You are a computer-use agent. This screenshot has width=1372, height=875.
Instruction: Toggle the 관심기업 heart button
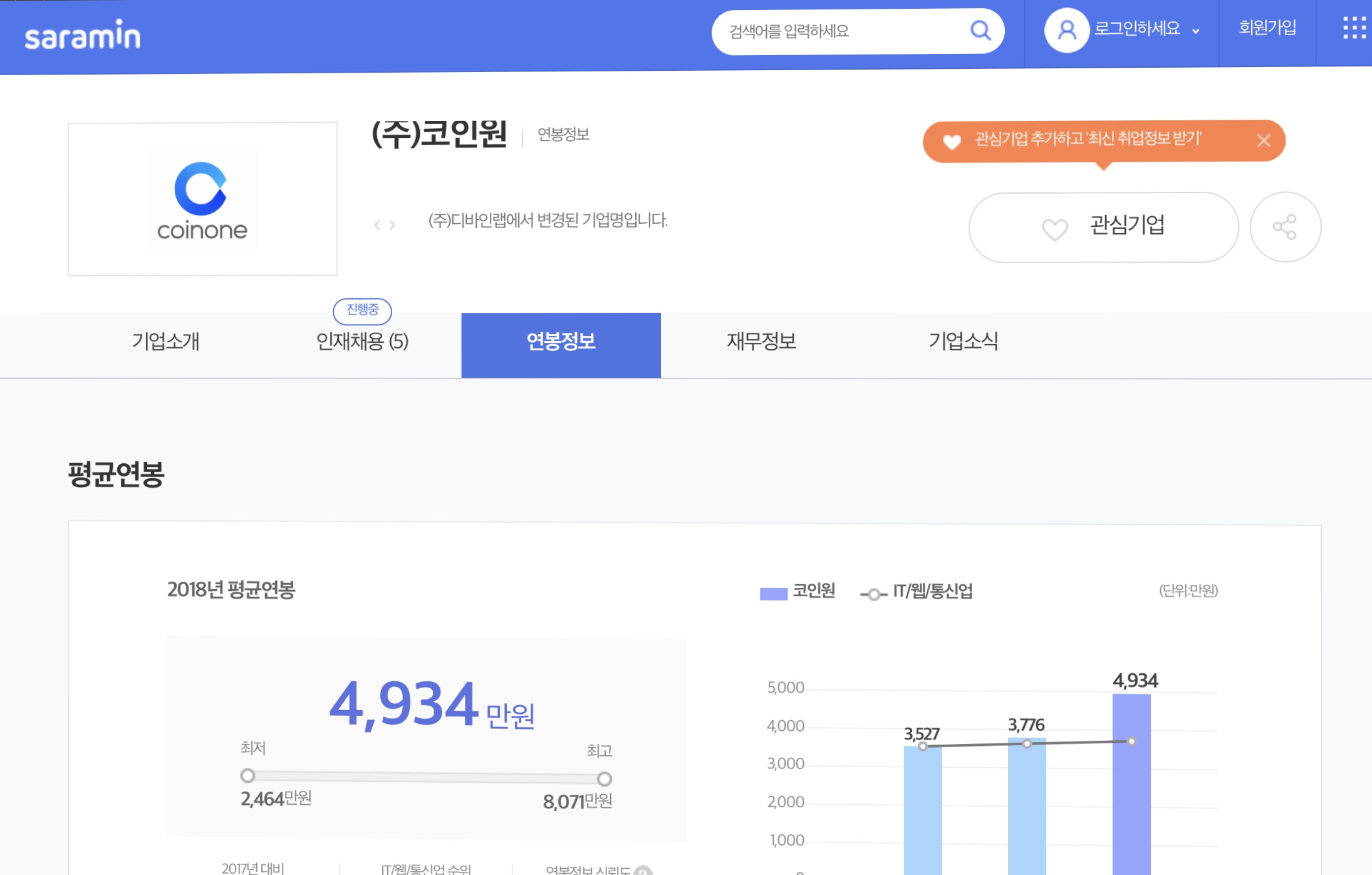1103,227
